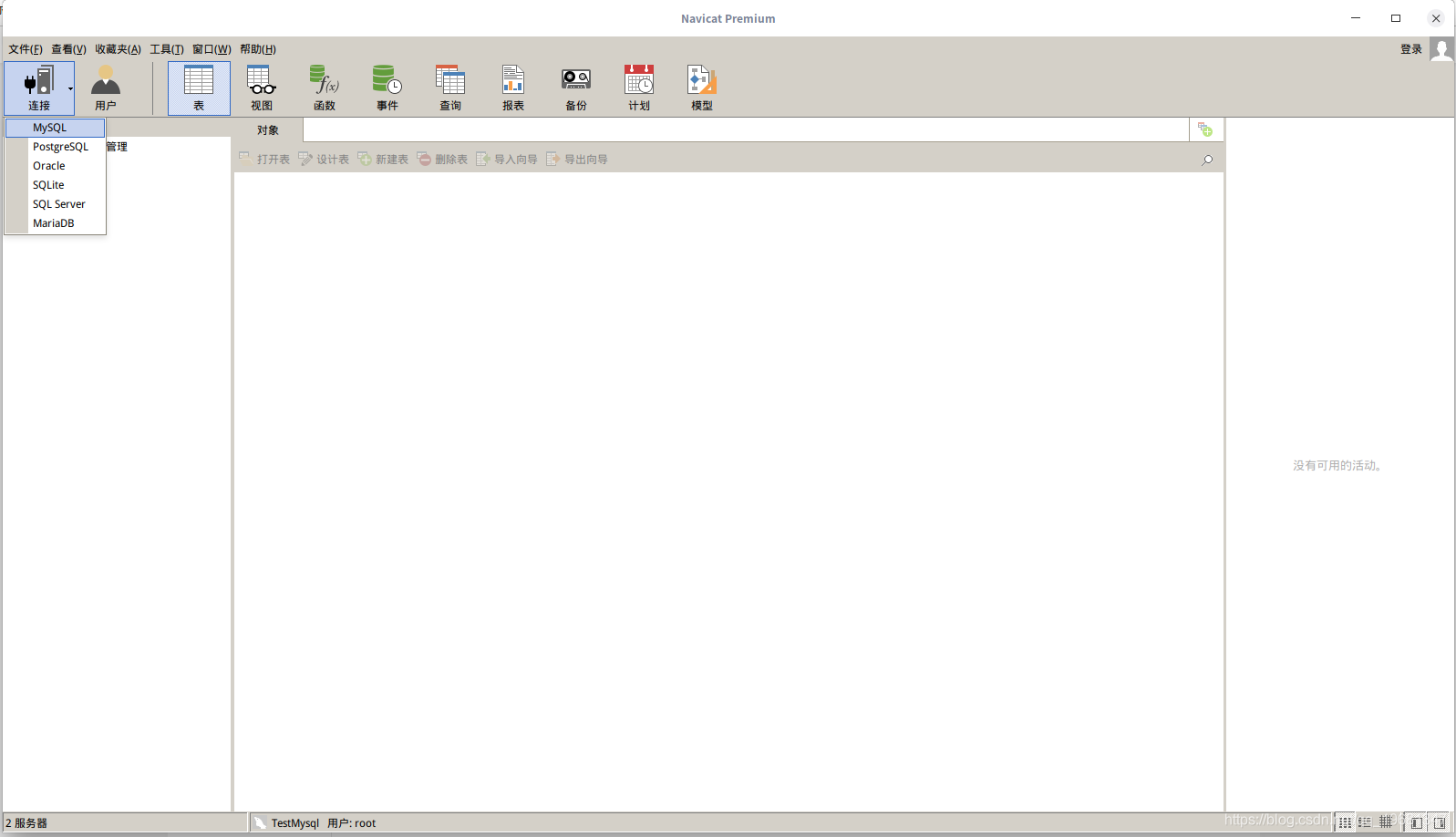This screenshot has height=837, width=1456.
Task: Click the 删除表 delete table button
Action: tap(442, 160)
